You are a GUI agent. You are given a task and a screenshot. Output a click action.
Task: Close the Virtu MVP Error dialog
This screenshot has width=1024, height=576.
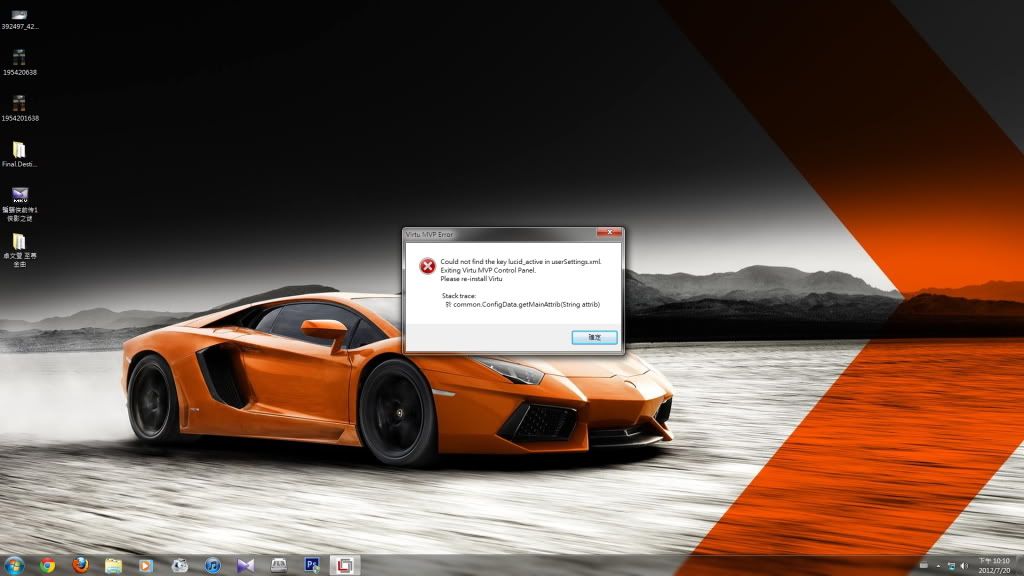609,232
